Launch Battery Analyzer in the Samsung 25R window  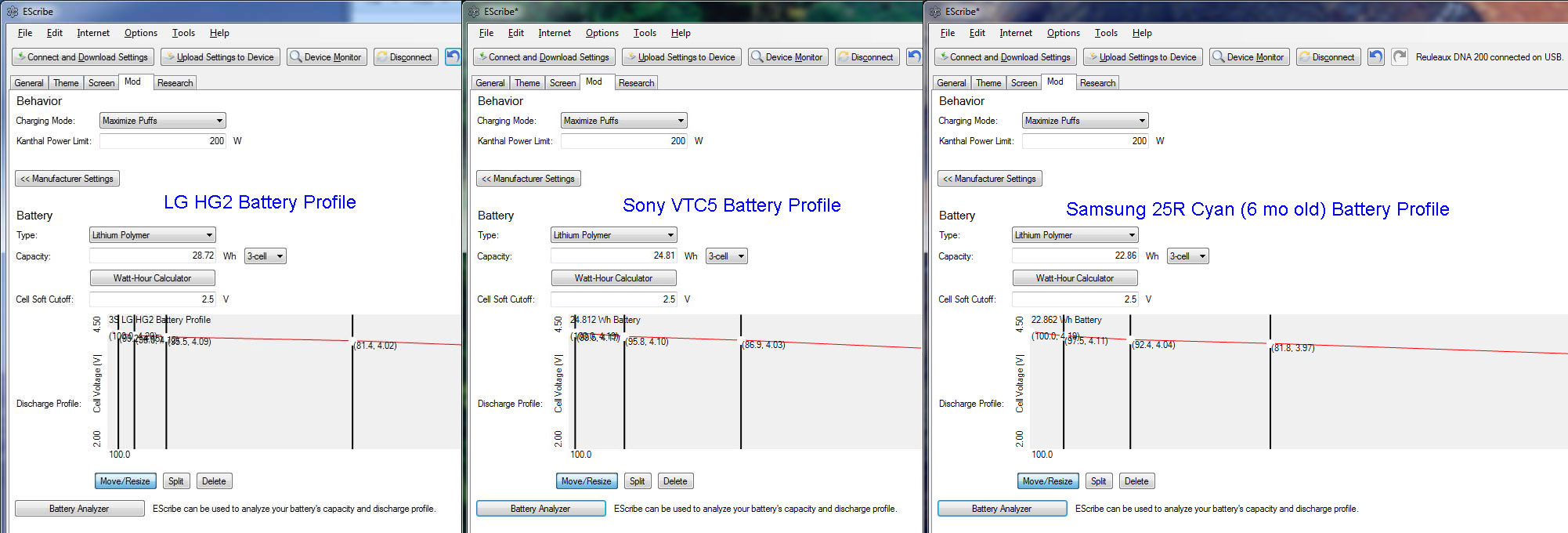(1001, 509)
